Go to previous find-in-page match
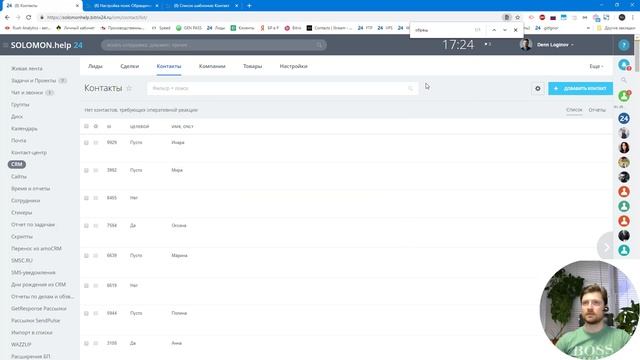 tap(494, 30)
